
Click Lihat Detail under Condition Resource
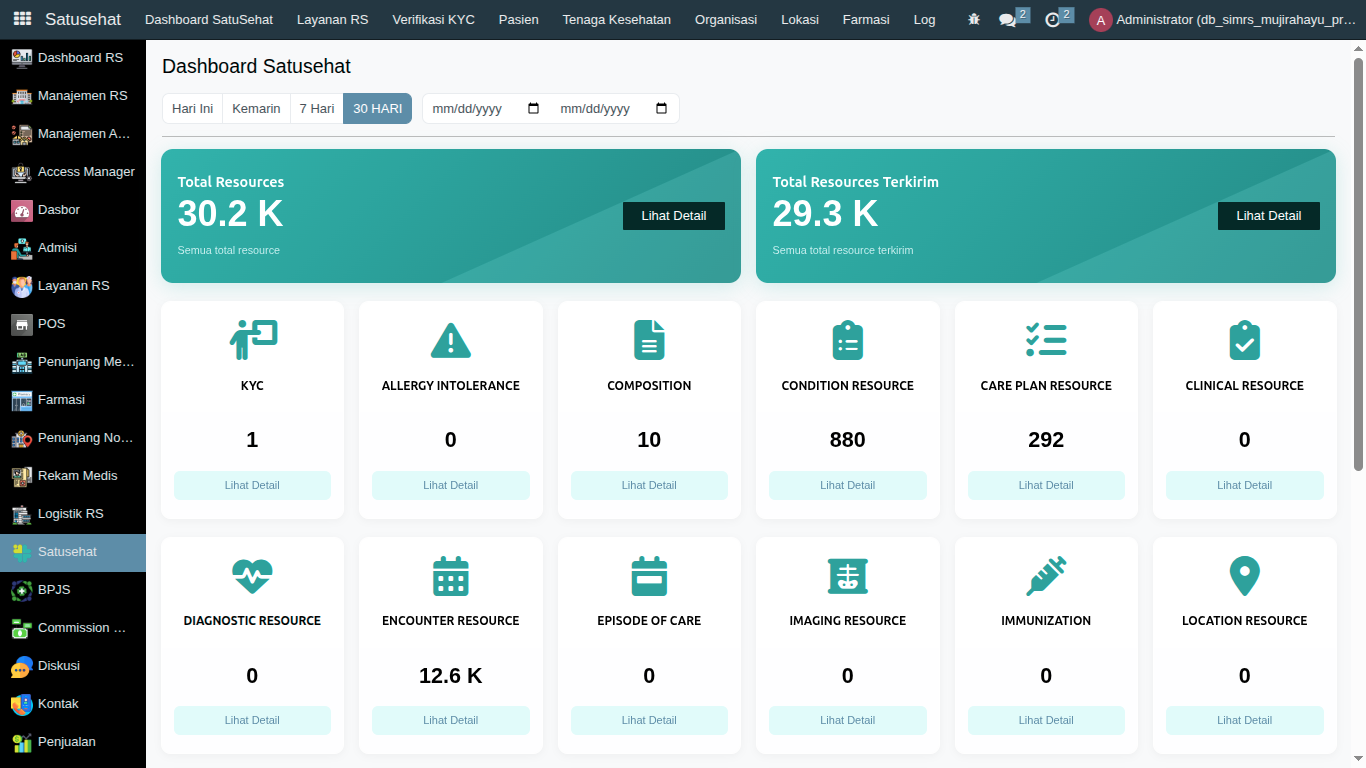(x=847, y=485)
